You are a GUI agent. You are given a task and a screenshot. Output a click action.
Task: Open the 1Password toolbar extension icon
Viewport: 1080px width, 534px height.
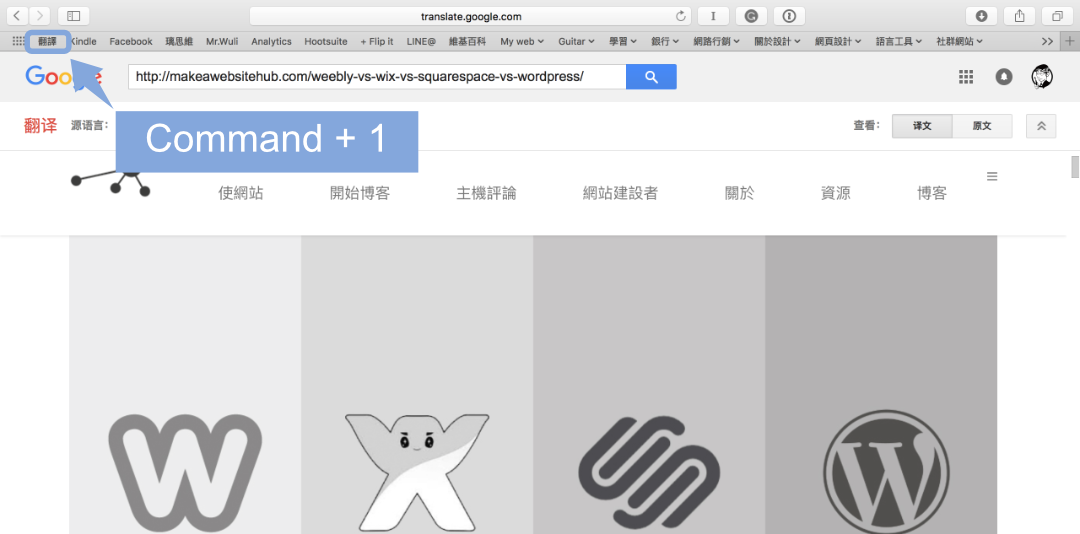point(789,16)
